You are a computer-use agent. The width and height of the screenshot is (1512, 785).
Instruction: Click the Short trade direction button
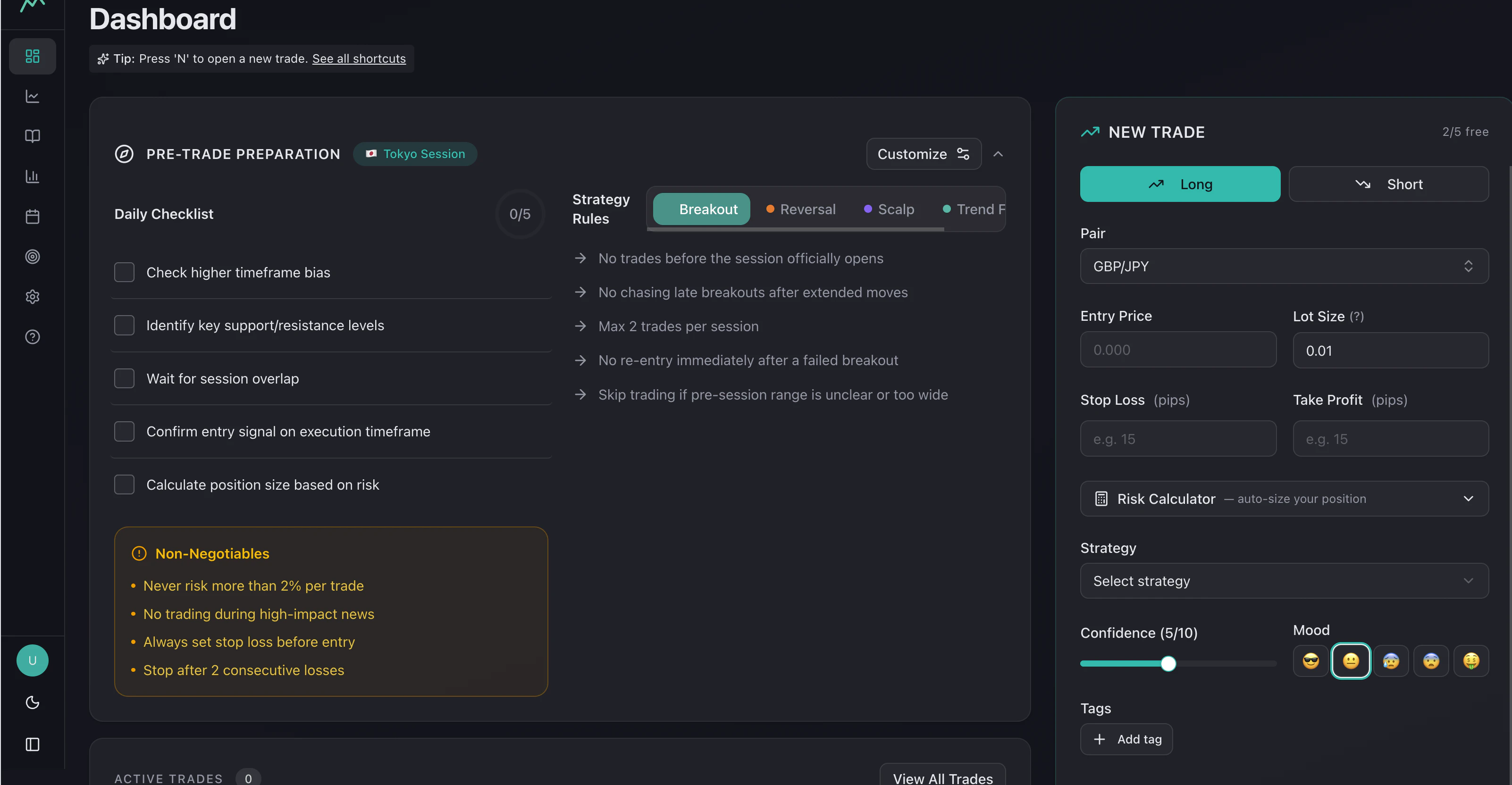[x=1388, y=184]
